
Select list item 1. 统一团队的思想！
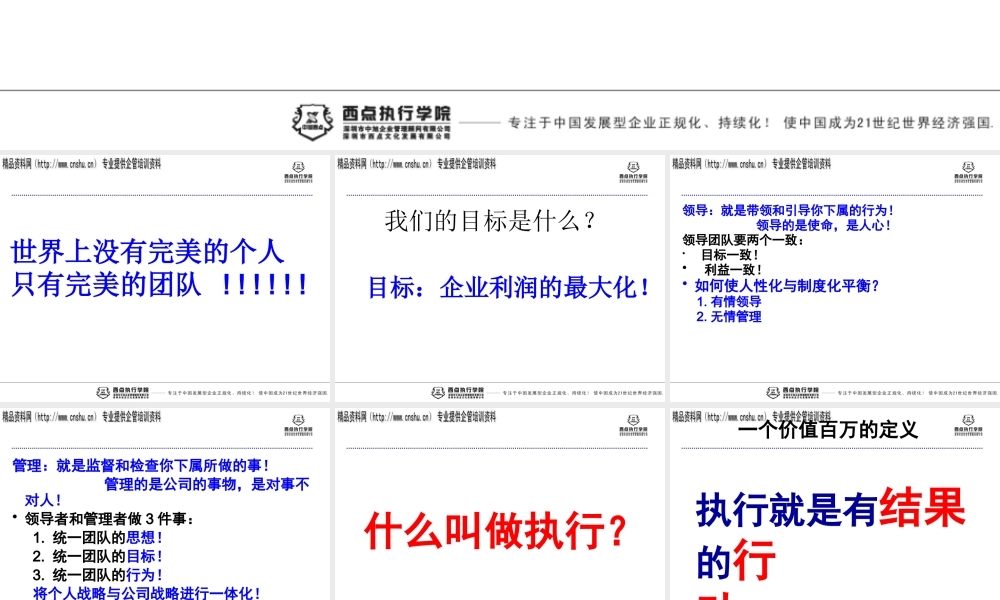[98, 538]
